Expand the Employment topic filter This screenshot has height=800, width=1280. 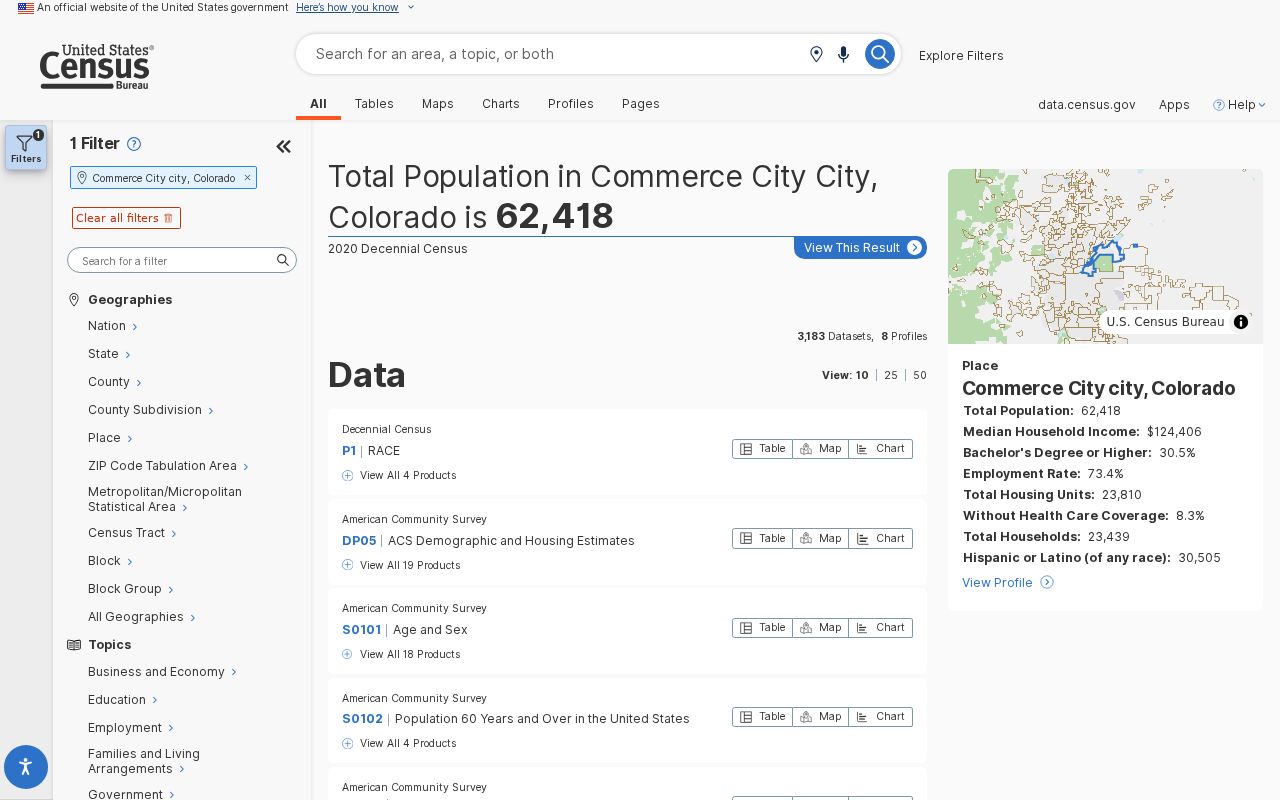point(130,728)
